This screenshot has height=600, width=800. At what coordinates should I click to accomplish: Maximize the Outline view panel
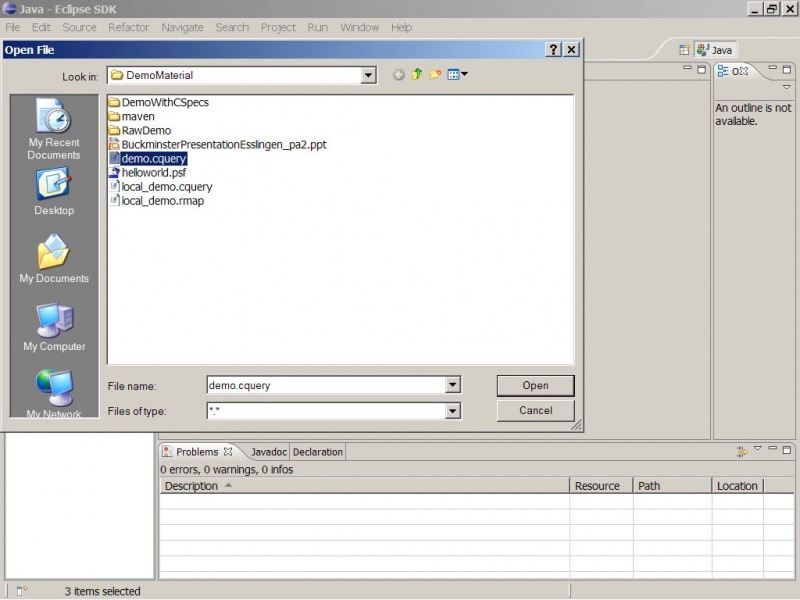coord(787,69)
